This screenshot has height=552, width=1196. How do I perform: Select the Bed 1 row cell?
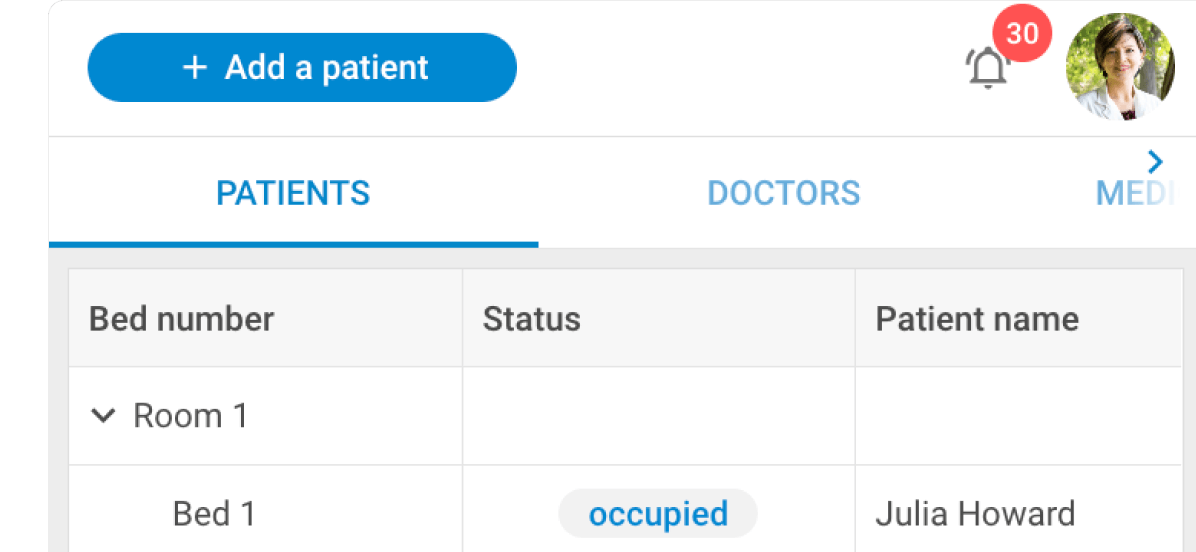pos(265,513)
